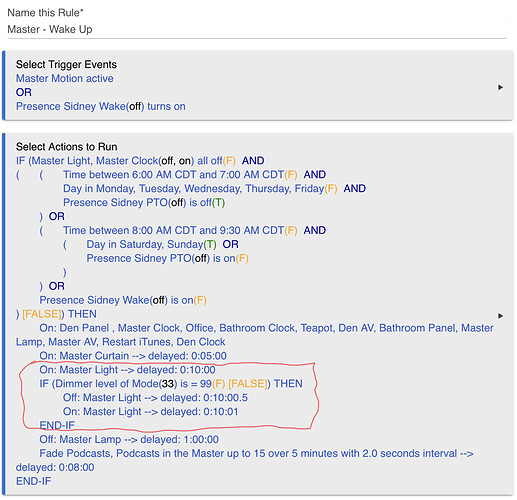Open the Master Motion active trigger
The image size is (517, 500).
(65, 78)
